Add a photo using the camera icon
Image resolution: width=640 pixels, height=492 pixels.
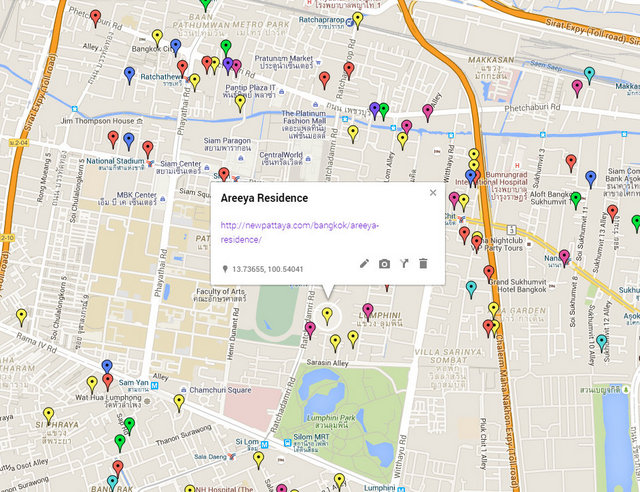[x=384, y=264]
